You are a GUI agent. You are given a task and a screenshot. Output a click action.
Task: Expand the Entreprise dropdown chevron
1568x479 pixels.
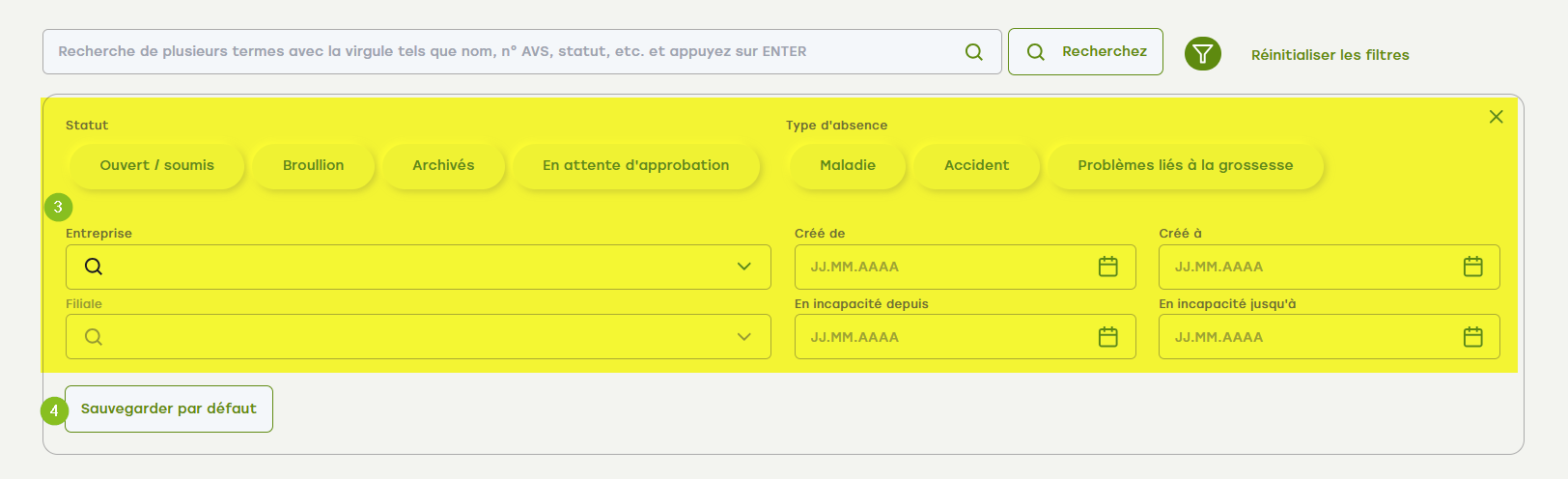pyautogui.click(x=743, y=267)
